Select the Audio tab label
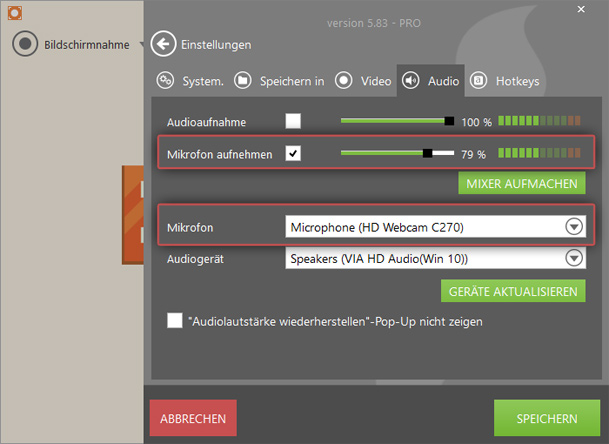Image resolution: width=609 pixels, height=444 pixels. pyautogui.click(x=444, y=81)
